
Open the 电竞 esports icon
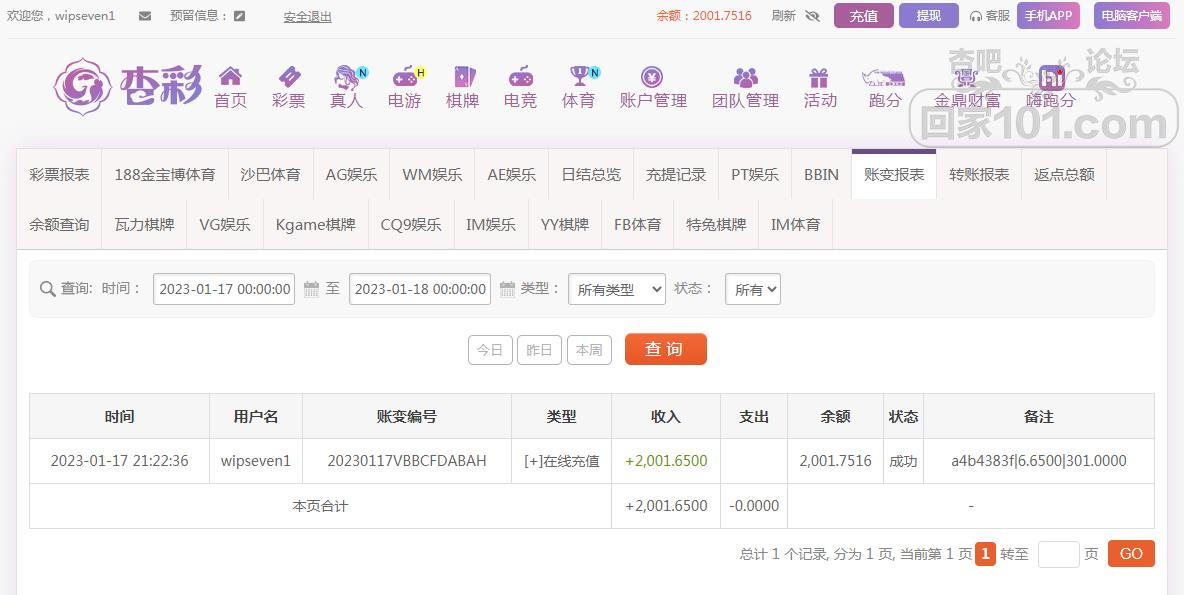(520, 76)
